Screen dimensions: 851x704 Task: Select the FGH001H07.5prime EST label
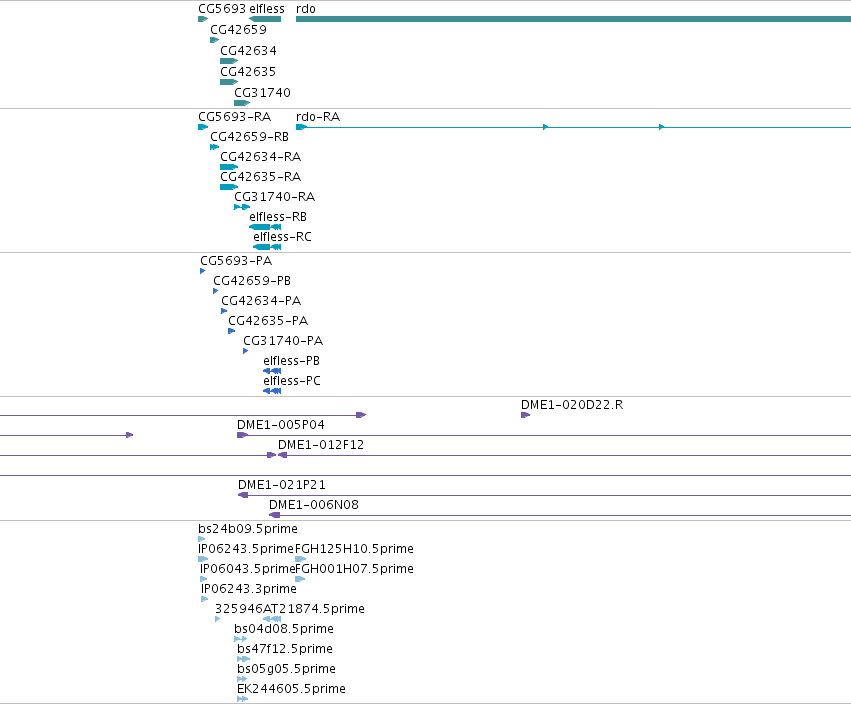click(x=355, y=569)
